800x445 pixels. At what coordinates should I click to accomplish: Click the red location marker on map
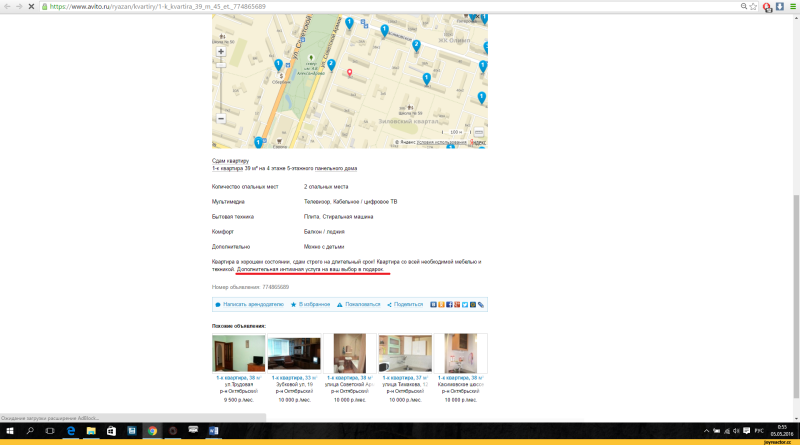(x=349, y=72)
